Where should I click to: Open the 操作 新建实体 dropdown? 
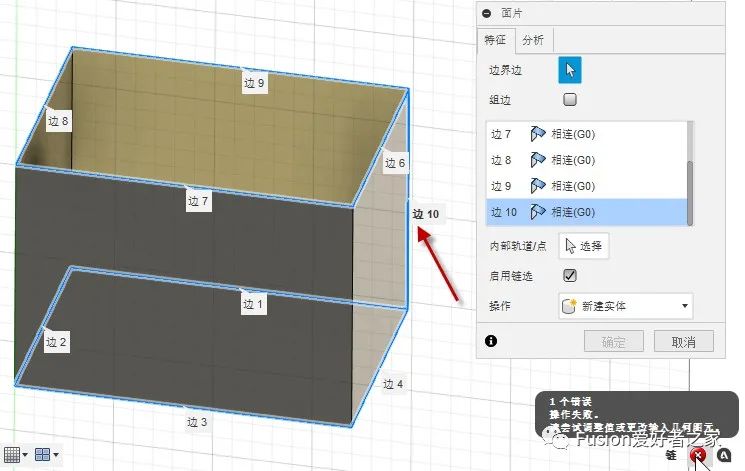pos(625,306)
